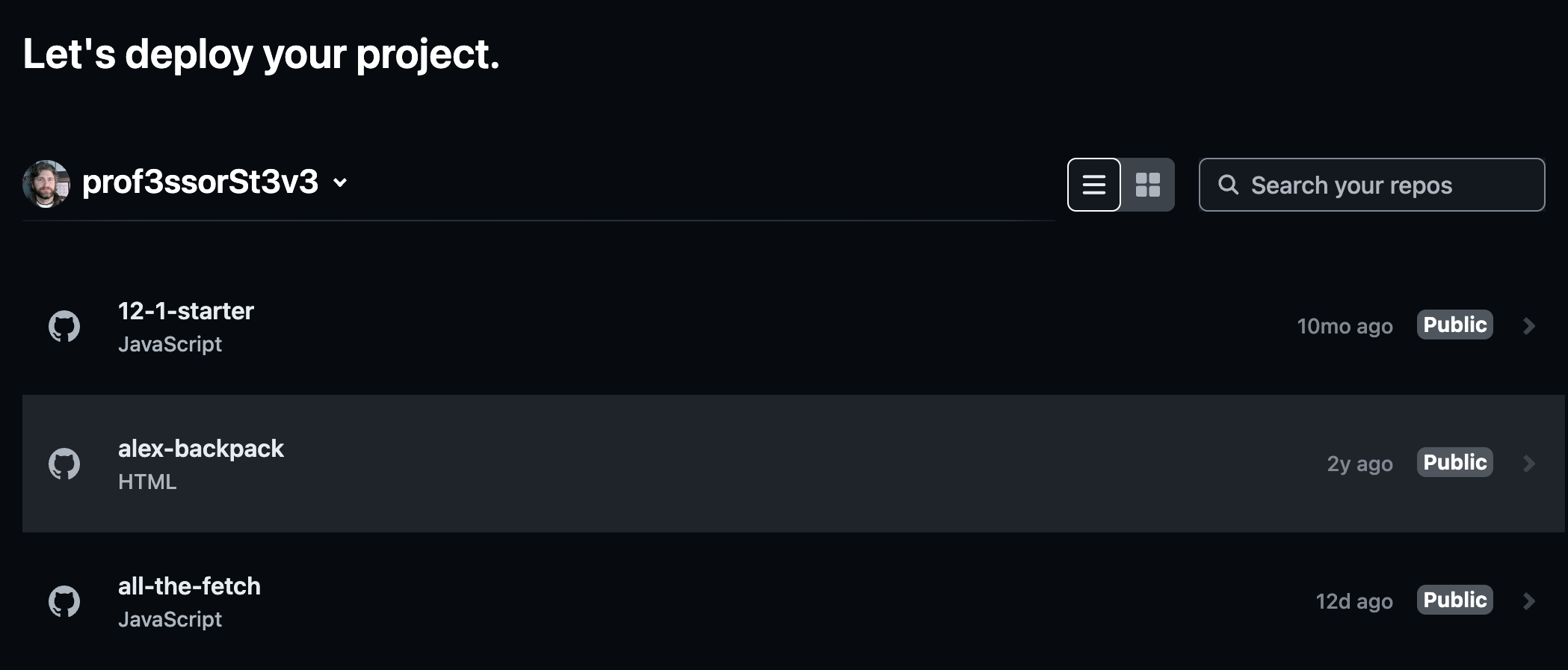The image size is (1568, 670).
Task: Expand the alex-backpack row with its chevron
Action: point(1528,464)
